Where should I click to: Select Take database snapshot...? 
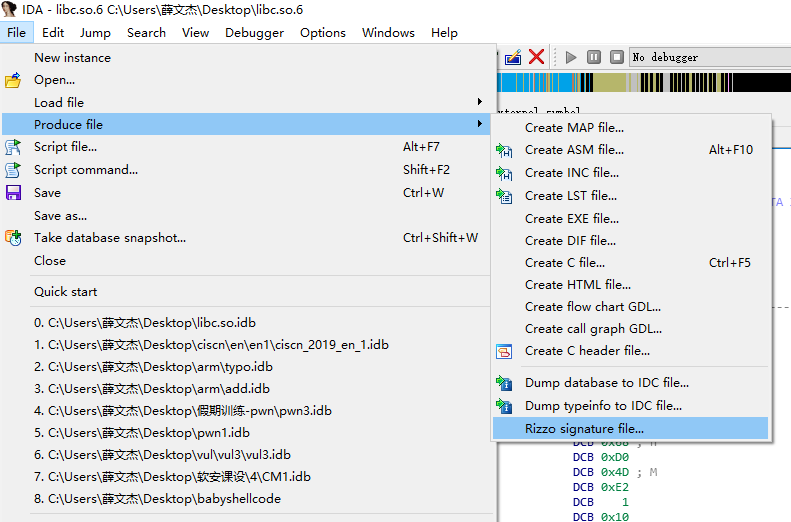[x=246, y=238]
